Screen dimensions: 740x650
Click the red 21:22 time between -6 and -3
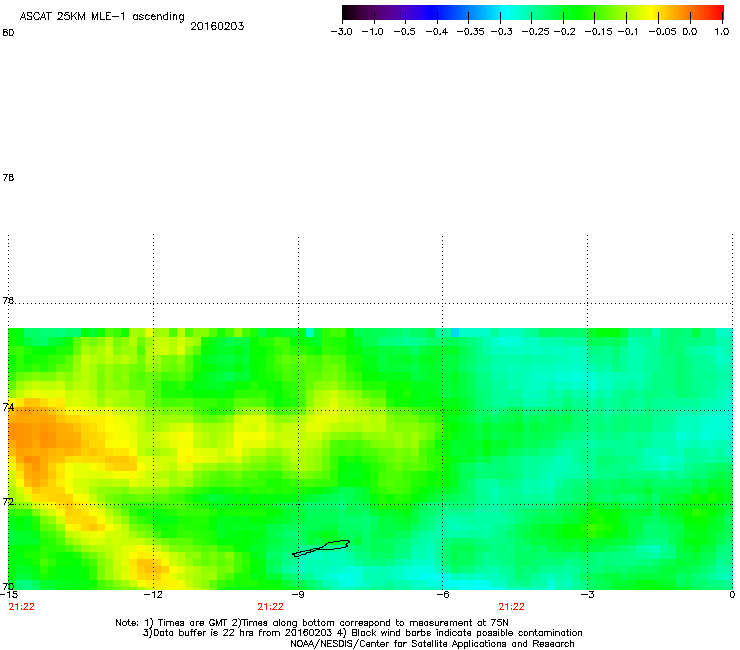(x=512, y=607)
